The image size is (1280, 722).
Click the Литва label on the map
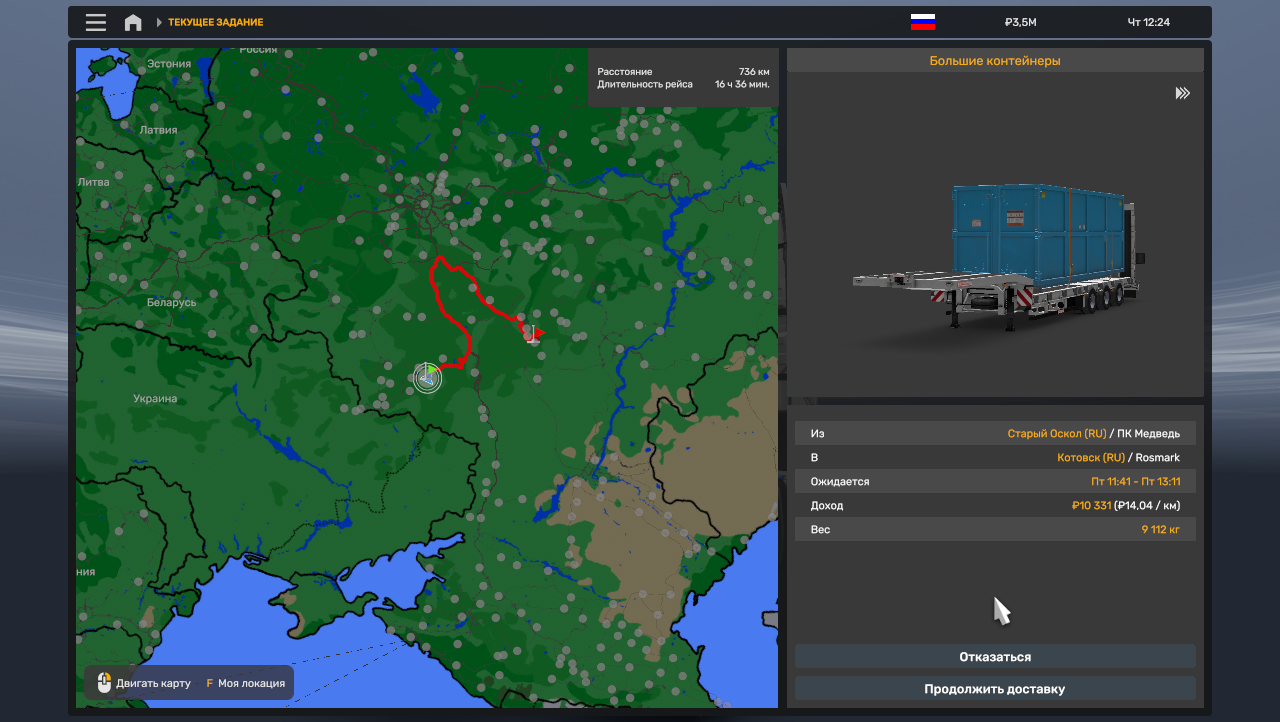(94, 182)
